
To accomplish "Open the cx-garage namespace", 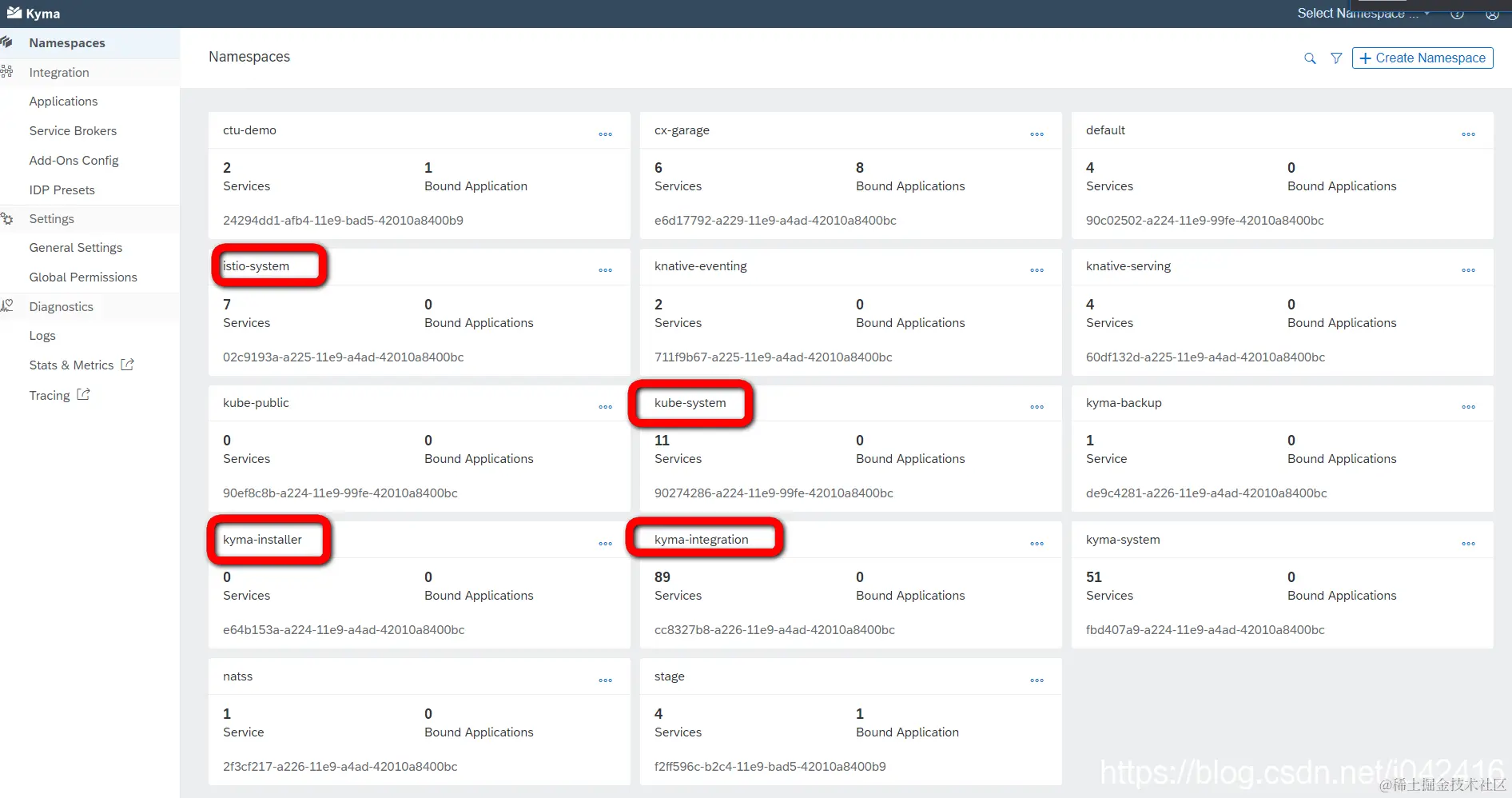I will (x=682, y=130).
